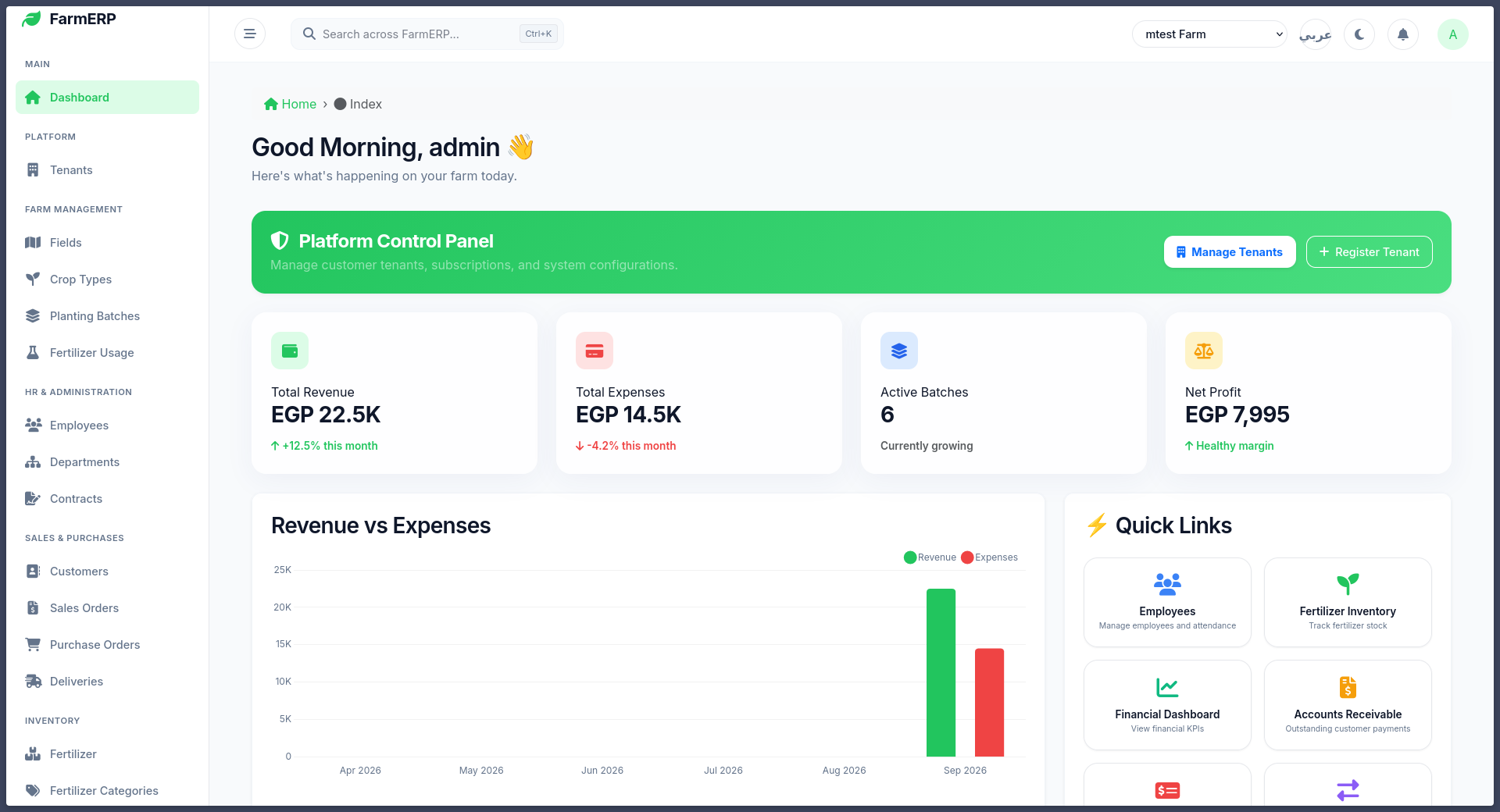The width and height of the screenshot is (1500, 812).
Task: Click the Home breadcrumb house icon
Action: point(271,104)
